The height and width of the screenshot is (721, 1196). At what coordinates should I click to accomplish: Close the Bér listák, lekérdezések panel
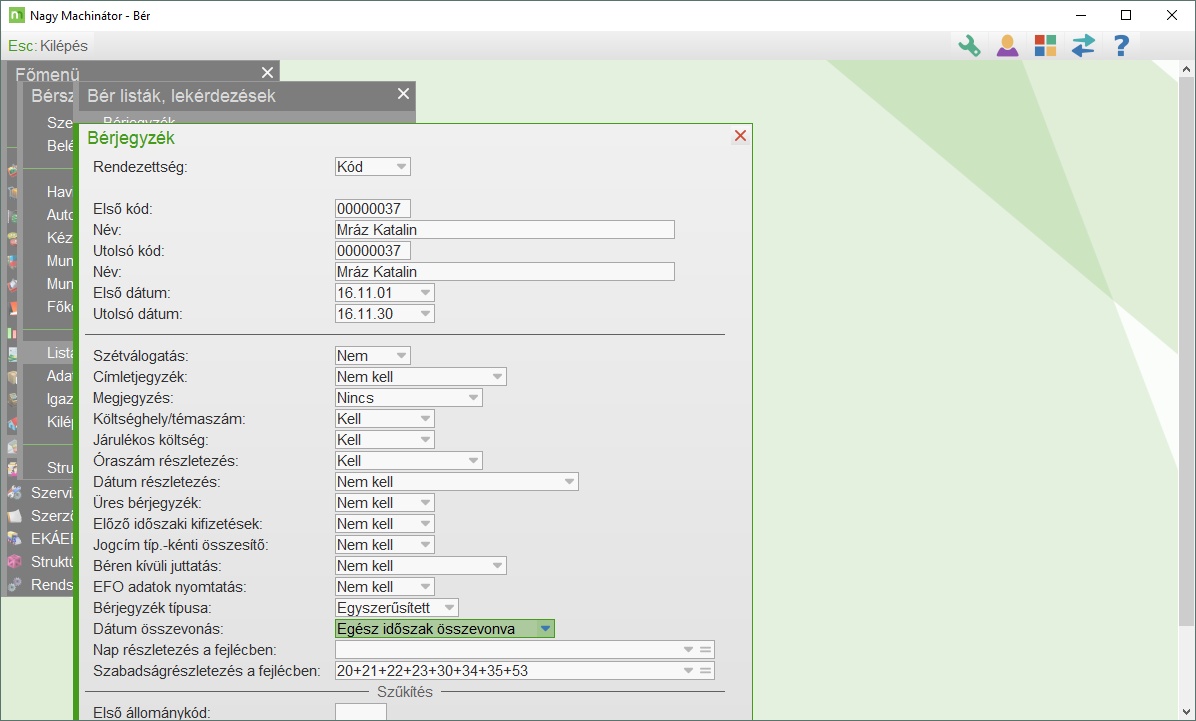[403, 94]
